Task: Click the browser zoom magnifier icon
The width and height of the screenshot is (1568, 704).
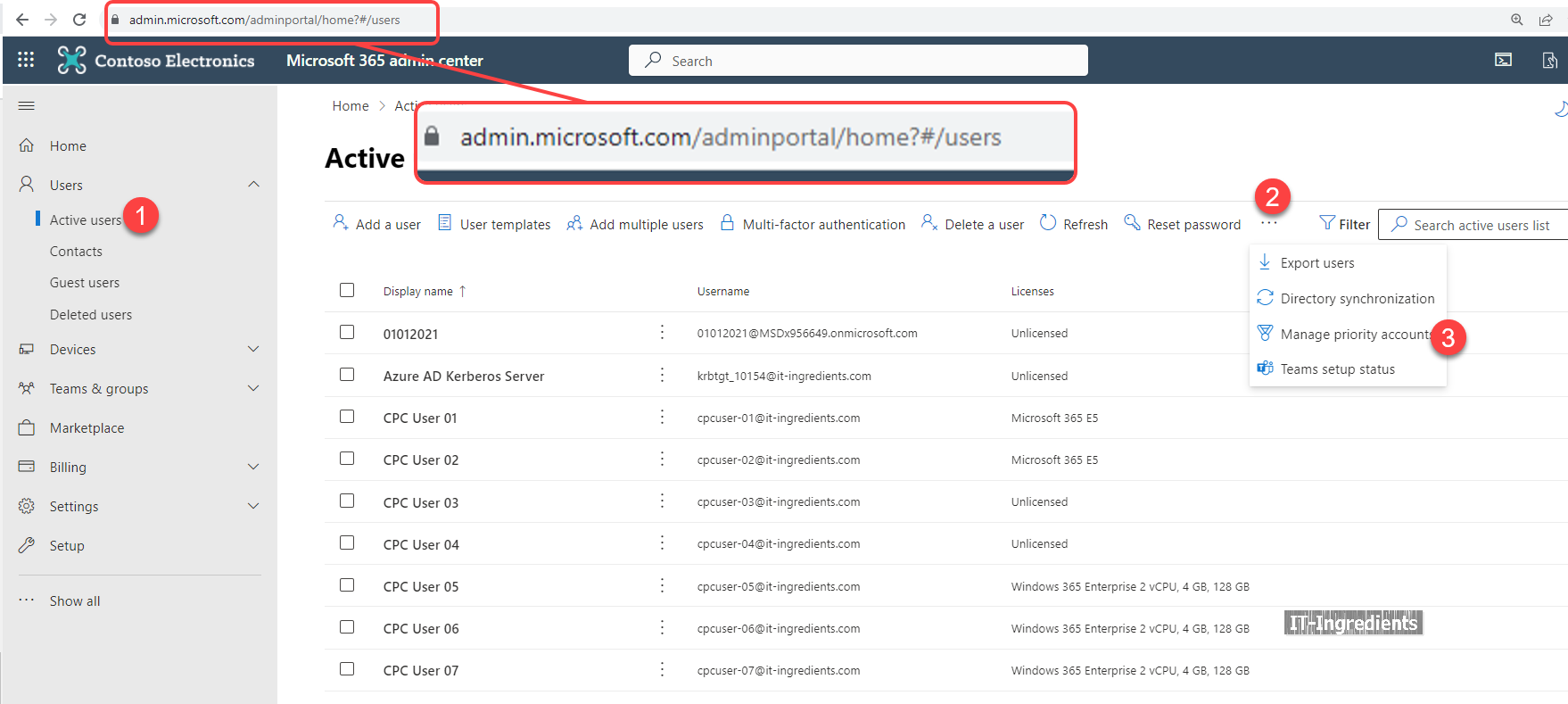Action: click(1516, 20)
